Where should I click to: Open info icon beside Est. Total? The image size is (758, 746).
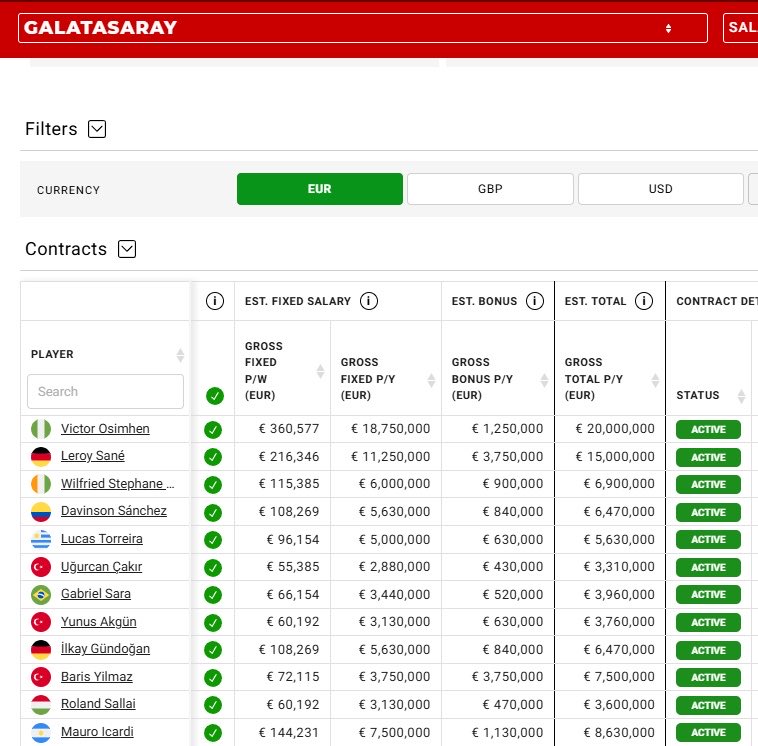(x=644, y=301)
